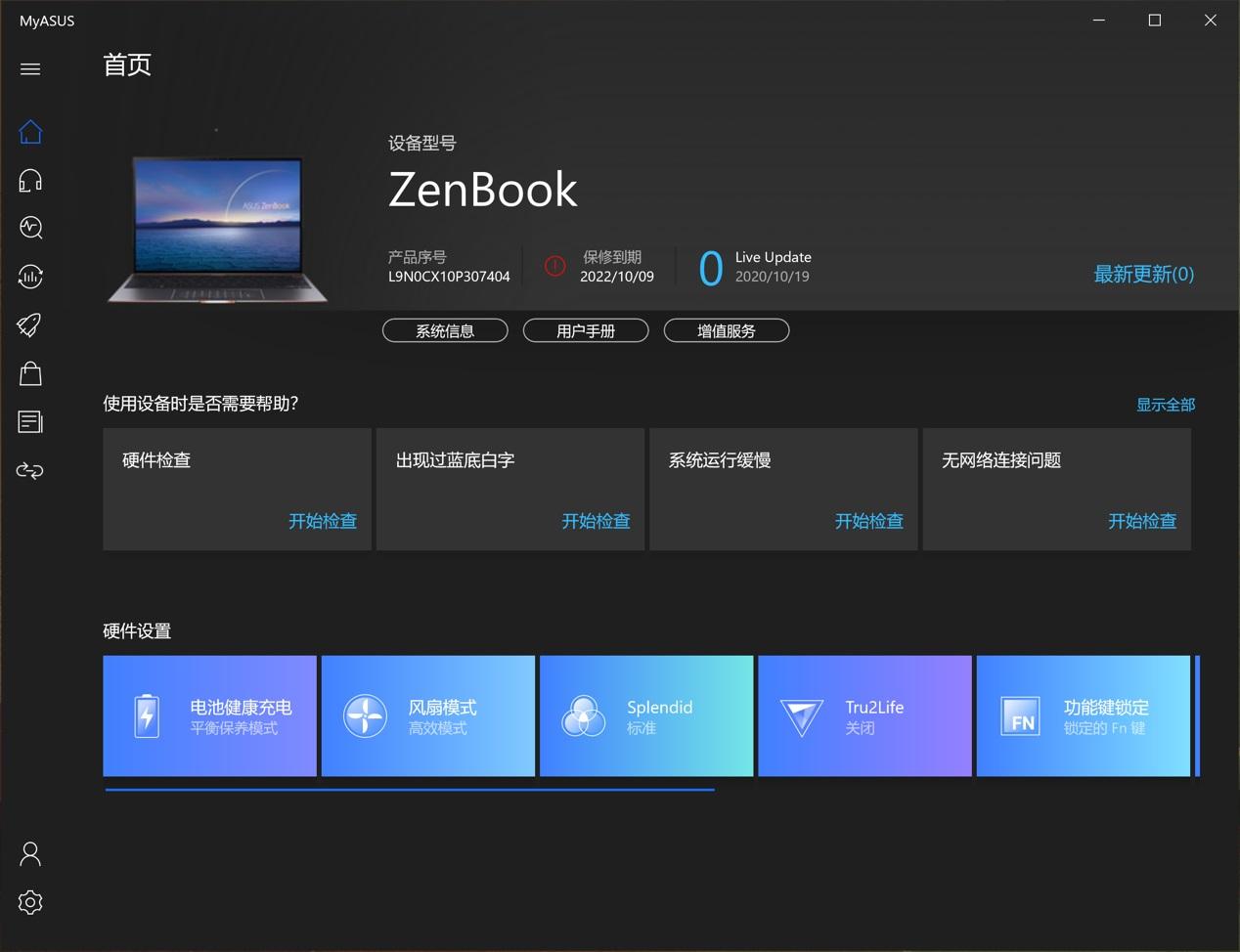Open the settings gear icon

[x=30, y=902]
